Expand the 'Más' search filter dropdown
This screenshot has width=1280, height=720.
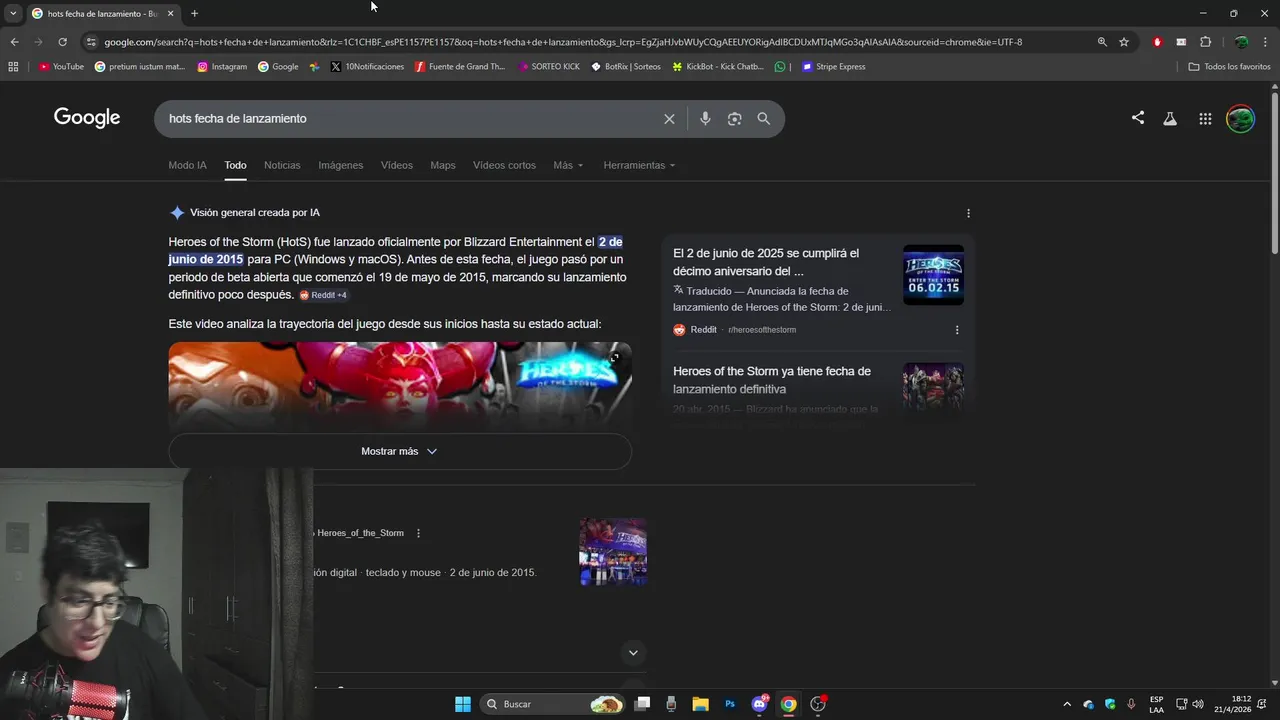[x=568, y=165]
